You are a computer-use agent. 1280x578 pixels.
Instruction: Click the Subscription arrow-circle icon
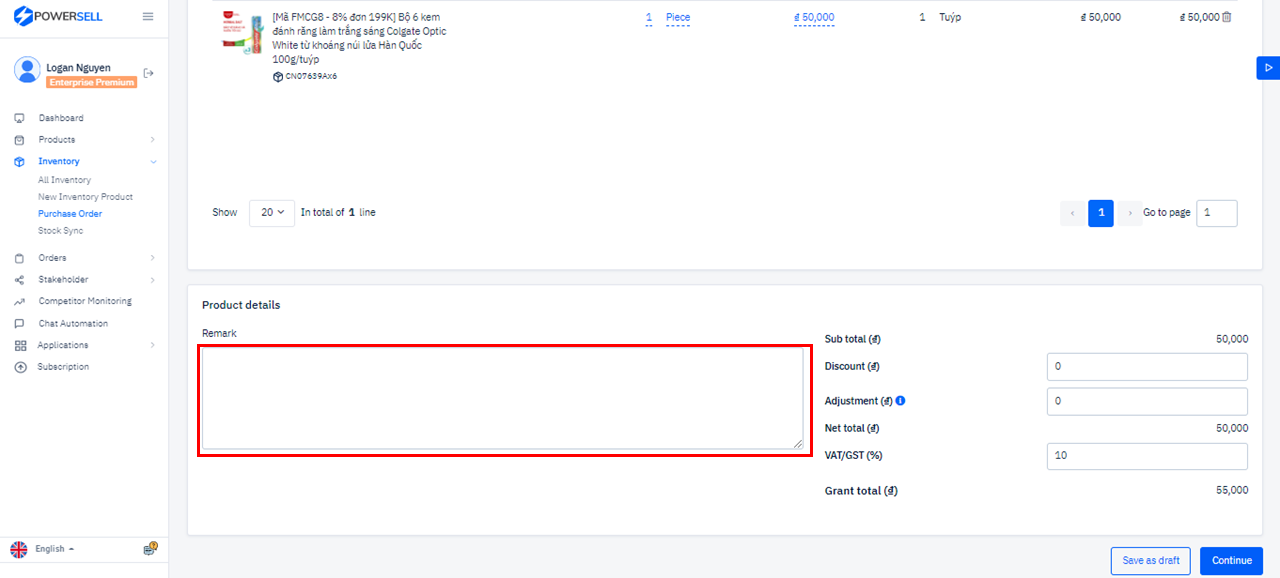(x=20, y=367)
